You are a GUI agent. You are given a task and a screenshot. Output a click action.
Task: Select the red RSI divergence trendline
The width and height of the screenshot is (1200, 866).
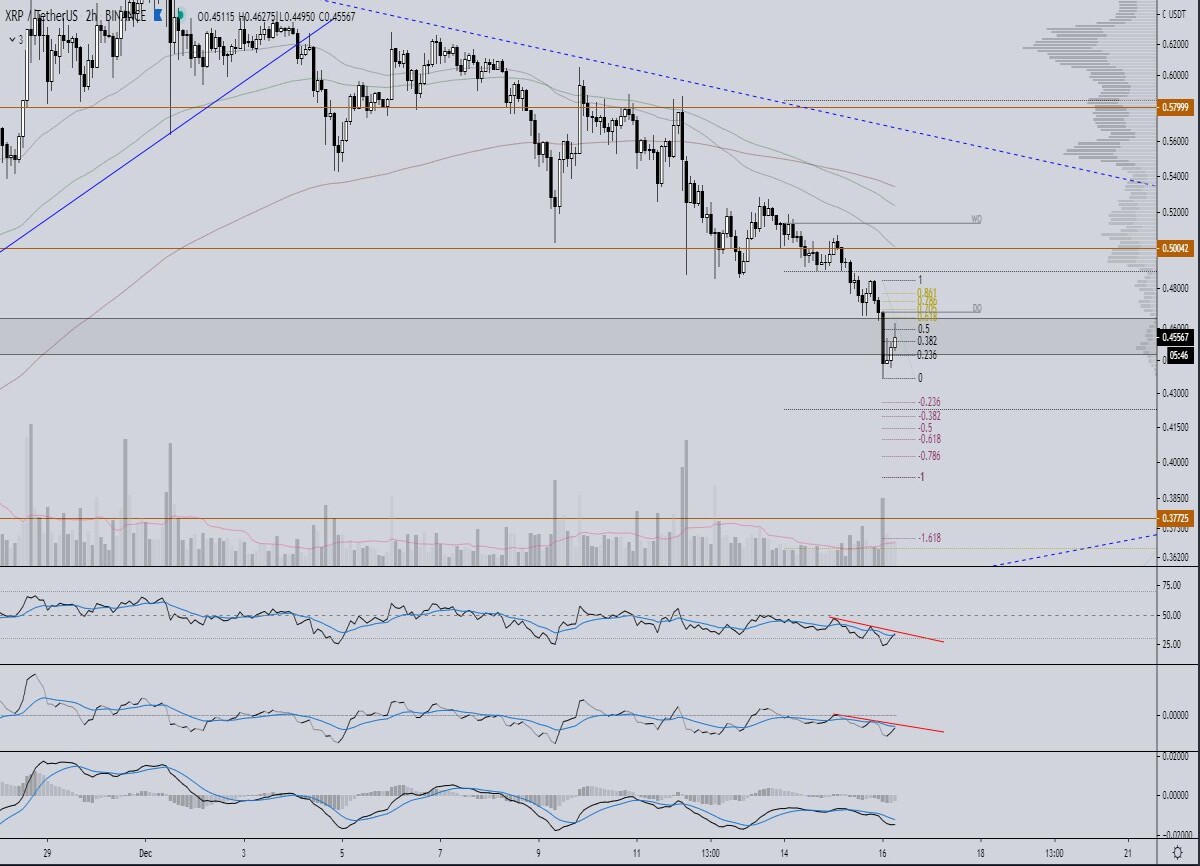(885, 630)
